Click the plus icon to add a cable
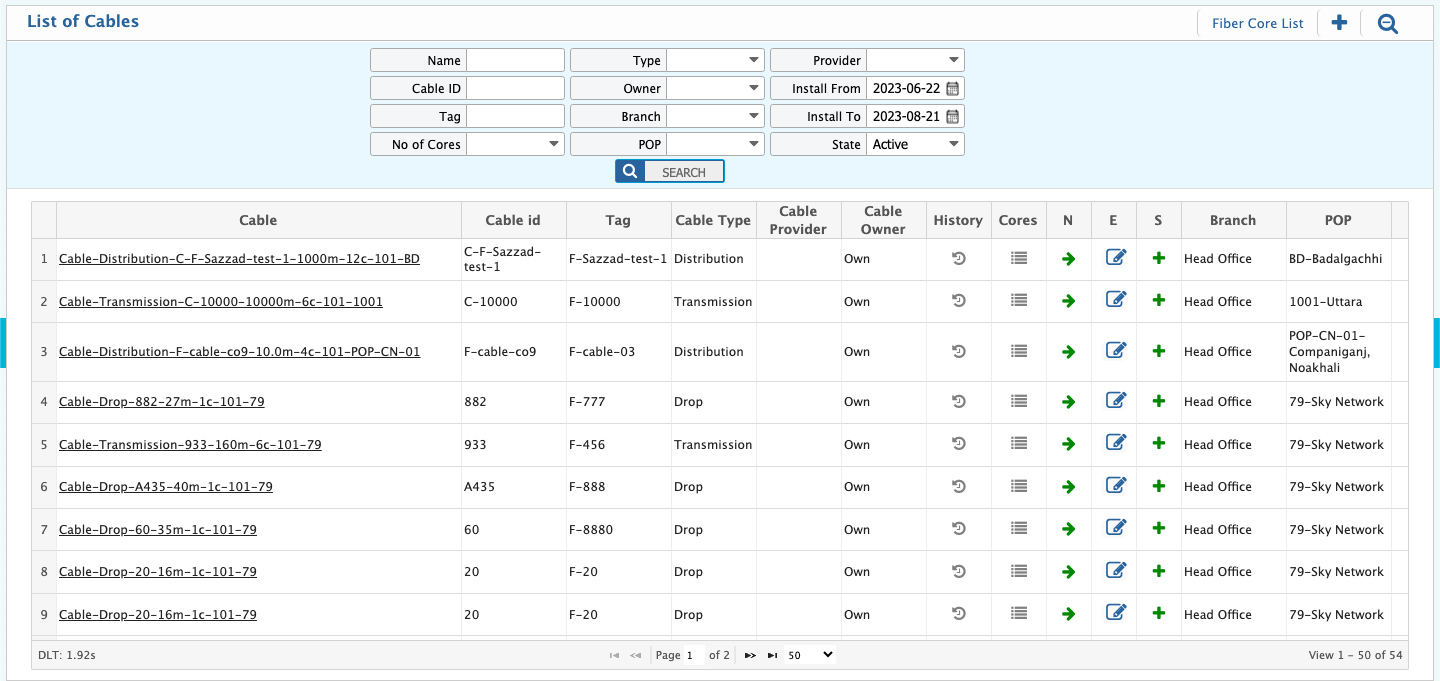The width and height of the screenshot is (1440, 681). pos(1339,23)
